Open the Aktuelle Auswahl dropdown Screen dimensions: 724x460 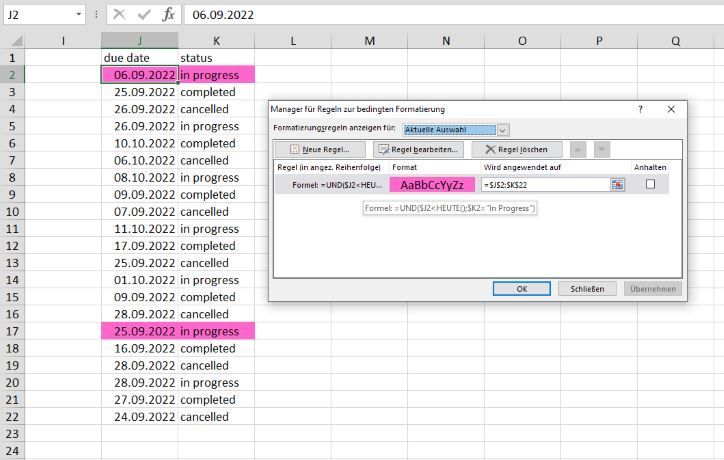pyautogui.click(x=503, y=130)
